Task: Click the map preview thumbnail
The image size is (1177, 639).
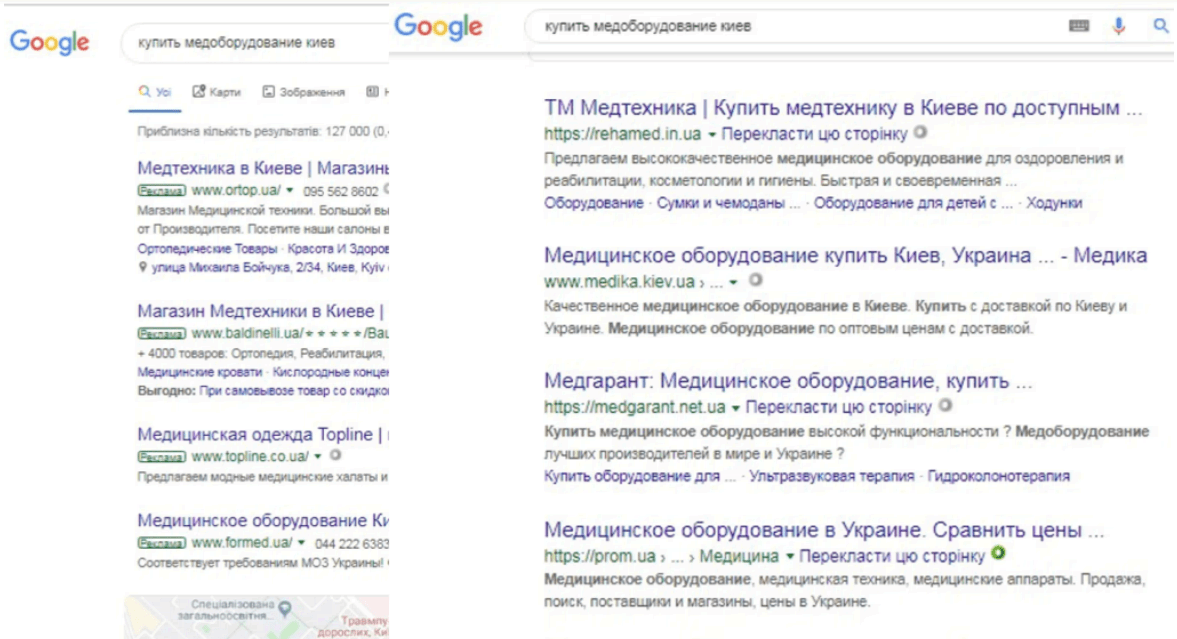Action: click(x=257, y=617)
